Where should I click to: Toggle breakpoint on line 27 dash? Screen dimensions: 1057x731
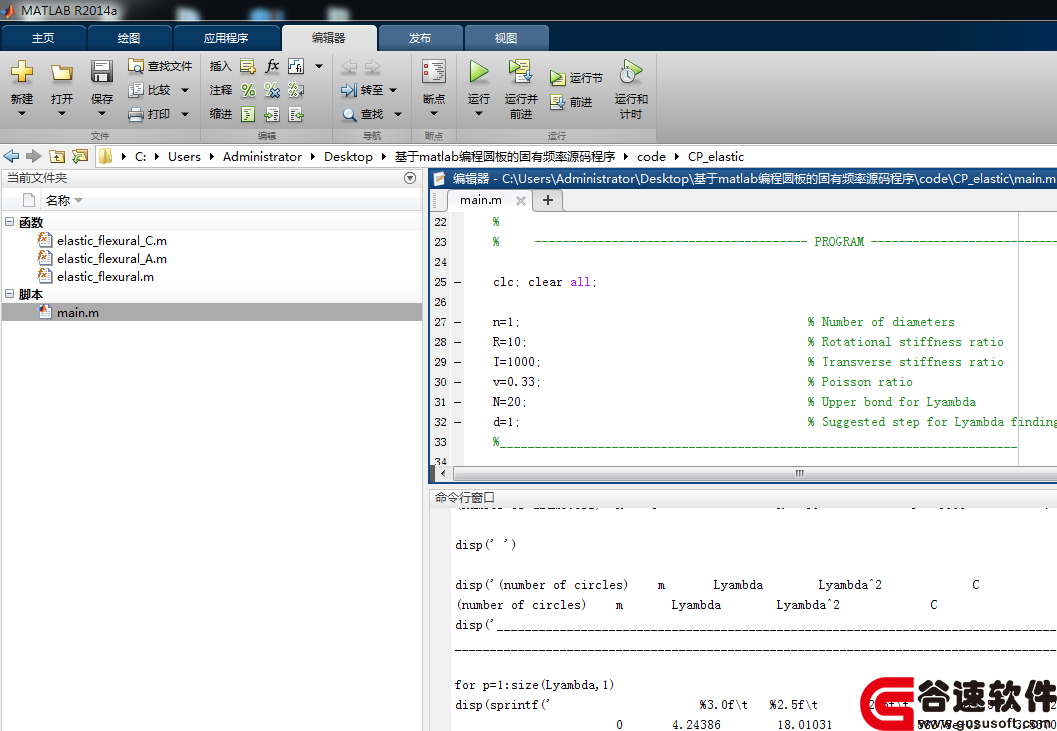click(x=458, y=322)
